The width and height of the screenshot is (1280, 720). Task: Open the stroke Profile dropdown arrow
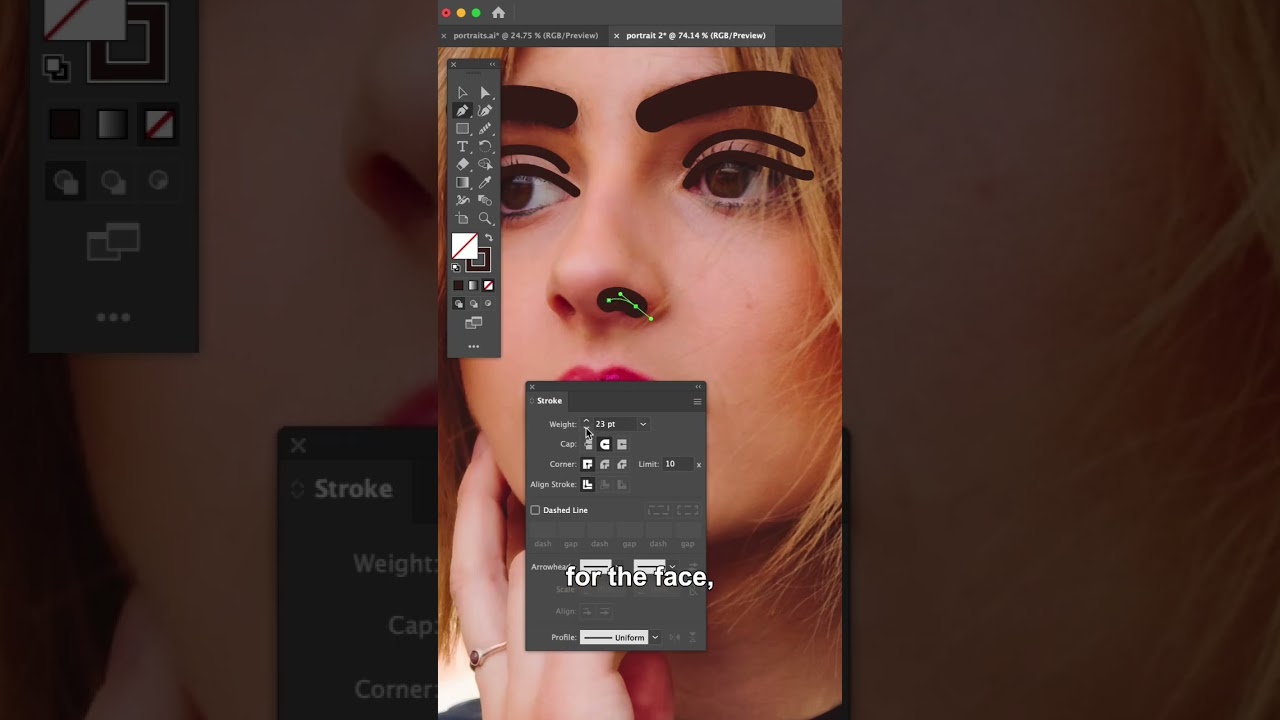pyautogui.click(x=655, y=637)
